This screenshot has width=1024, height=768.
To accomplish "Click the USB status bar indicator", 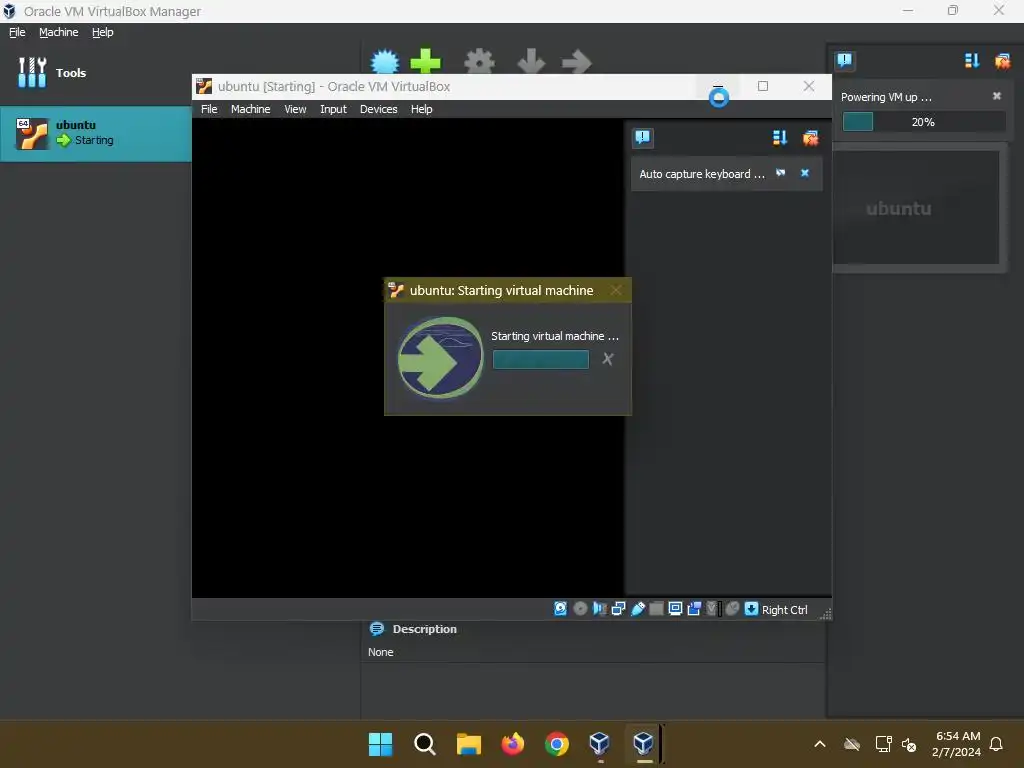I will click(637, 609).
